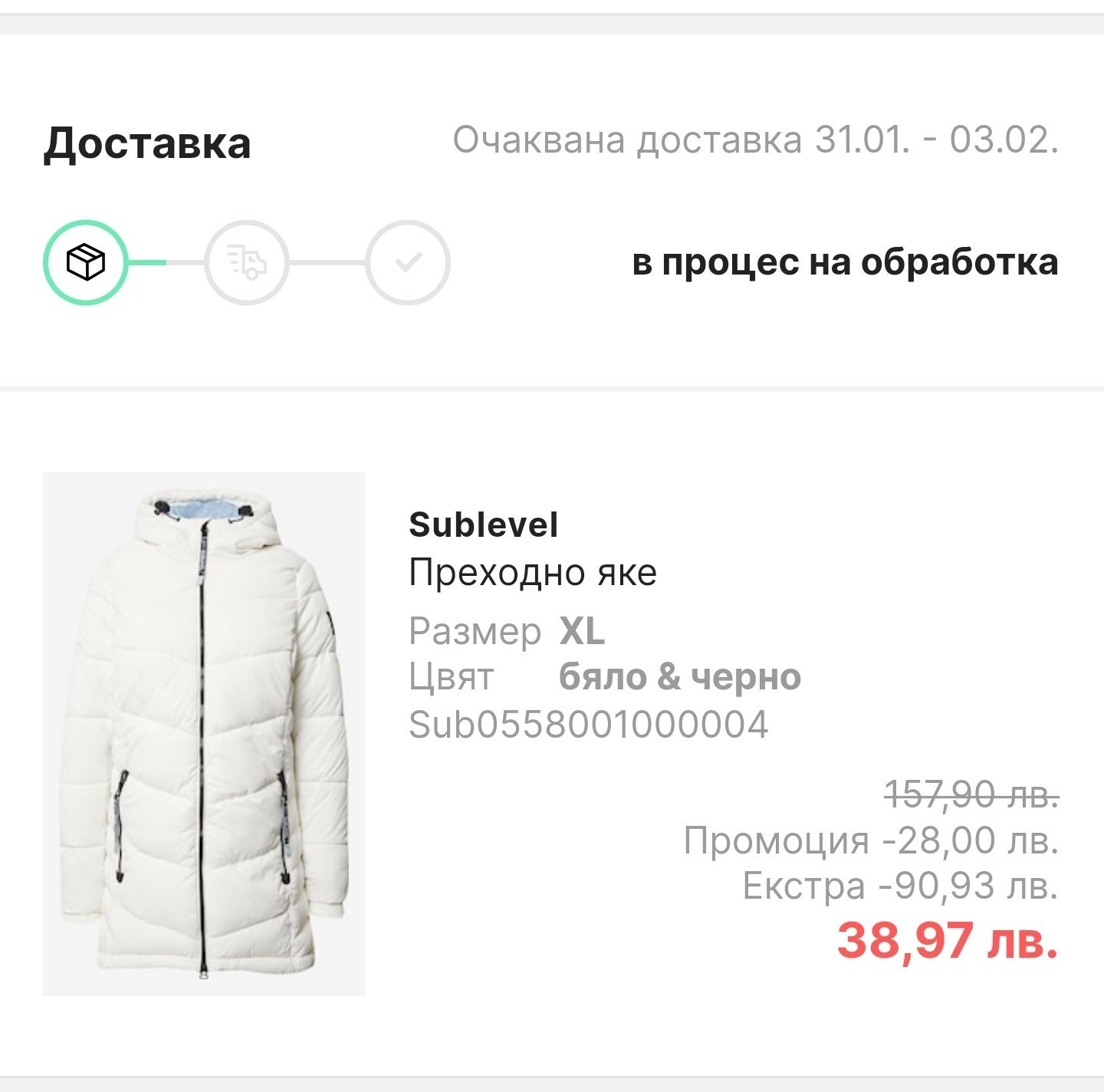This screenshot has height=1092, width=1104.
Task: Click the delivery truck shipping step icon
Action: 247,262
